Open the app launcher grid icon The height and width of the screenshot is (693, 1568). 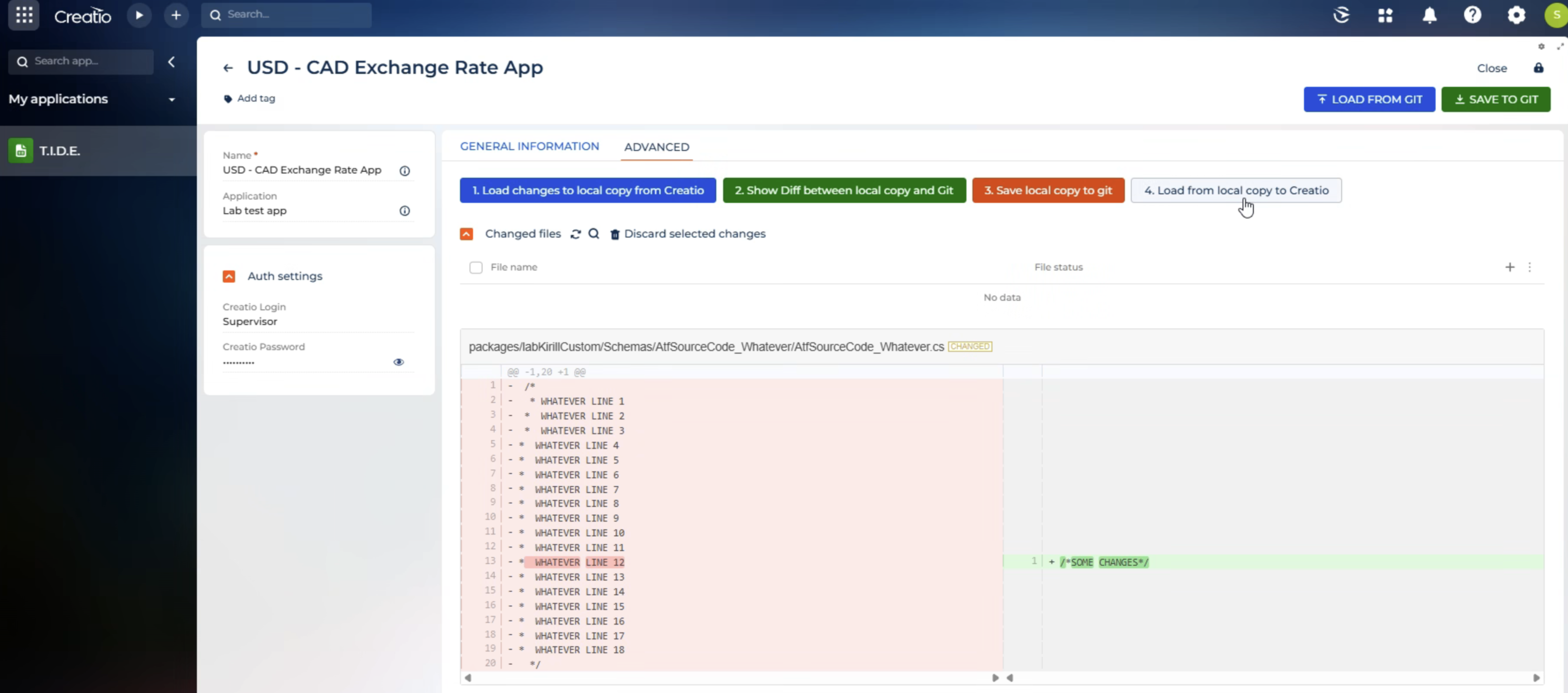click(x=24, y=15)
